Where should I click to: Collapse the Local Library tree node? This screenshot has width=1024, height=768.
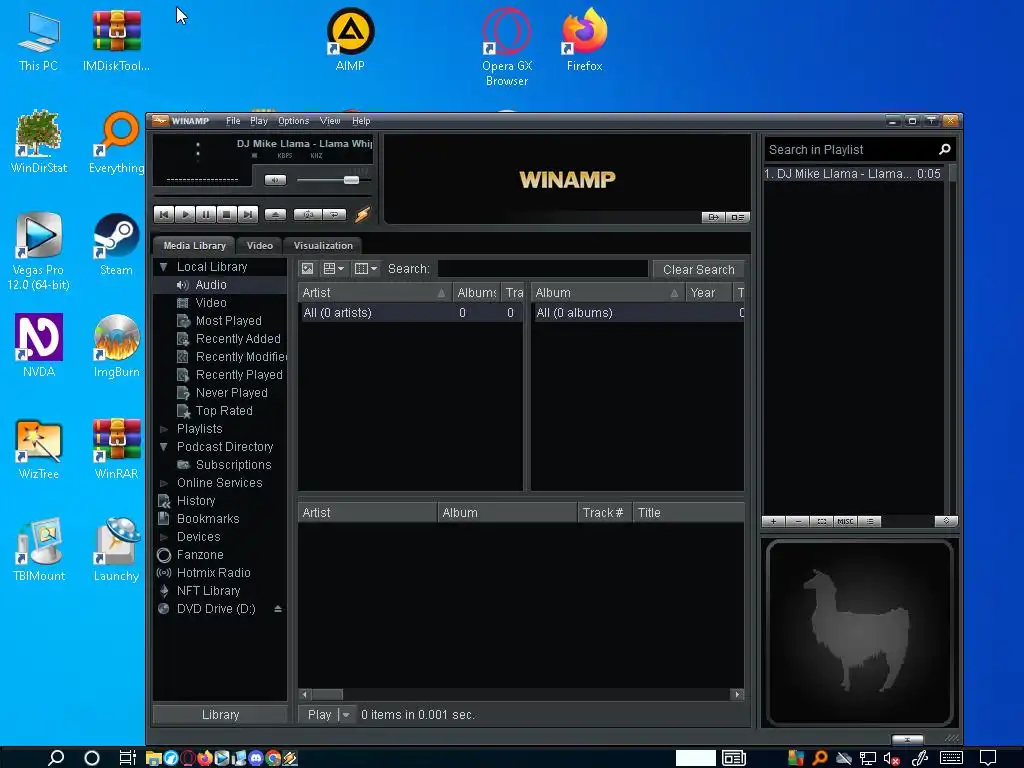[x=164, y=266]
